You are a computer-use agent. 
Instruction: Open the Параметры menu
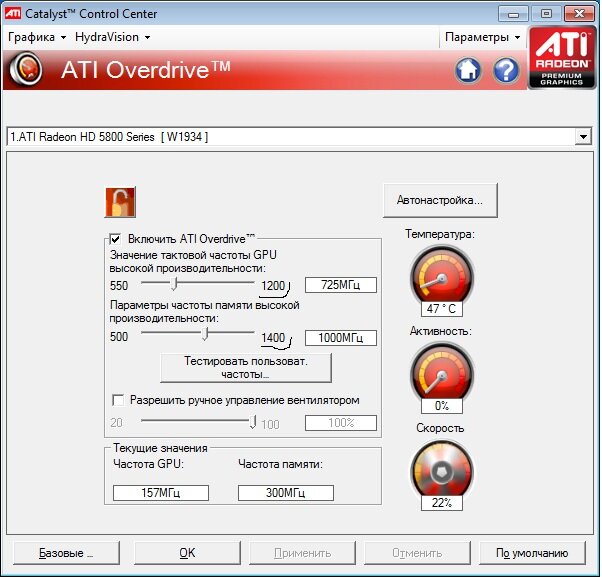(x=482, y=37)
